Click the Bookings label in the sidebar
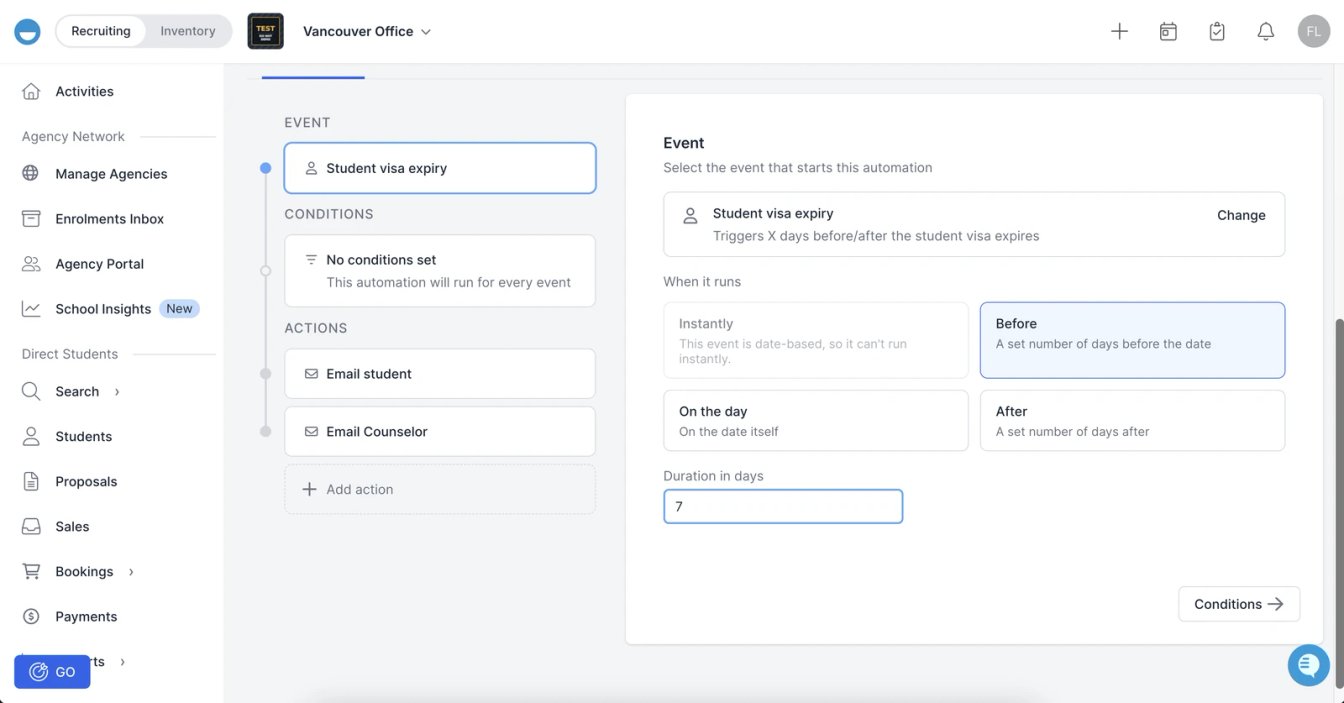1344x703 pixels. tap(84, 571)
